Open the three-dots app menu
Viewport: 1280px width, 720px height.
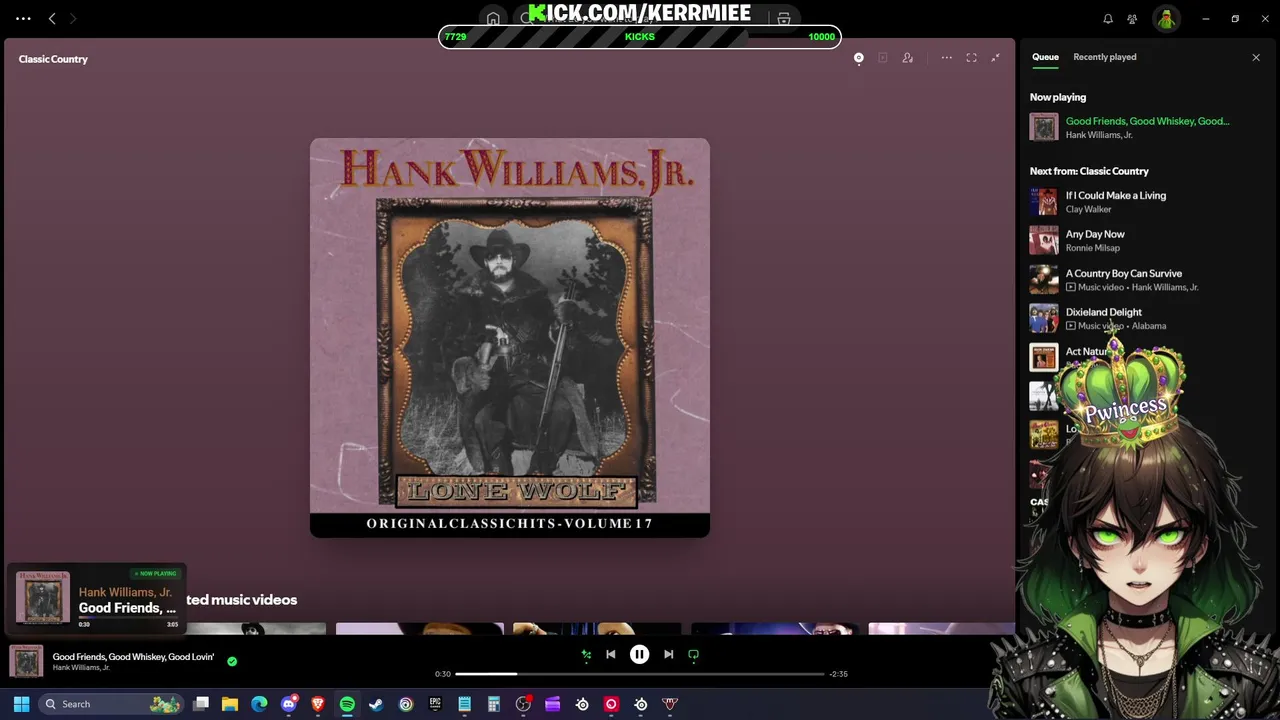pos(23,18)
